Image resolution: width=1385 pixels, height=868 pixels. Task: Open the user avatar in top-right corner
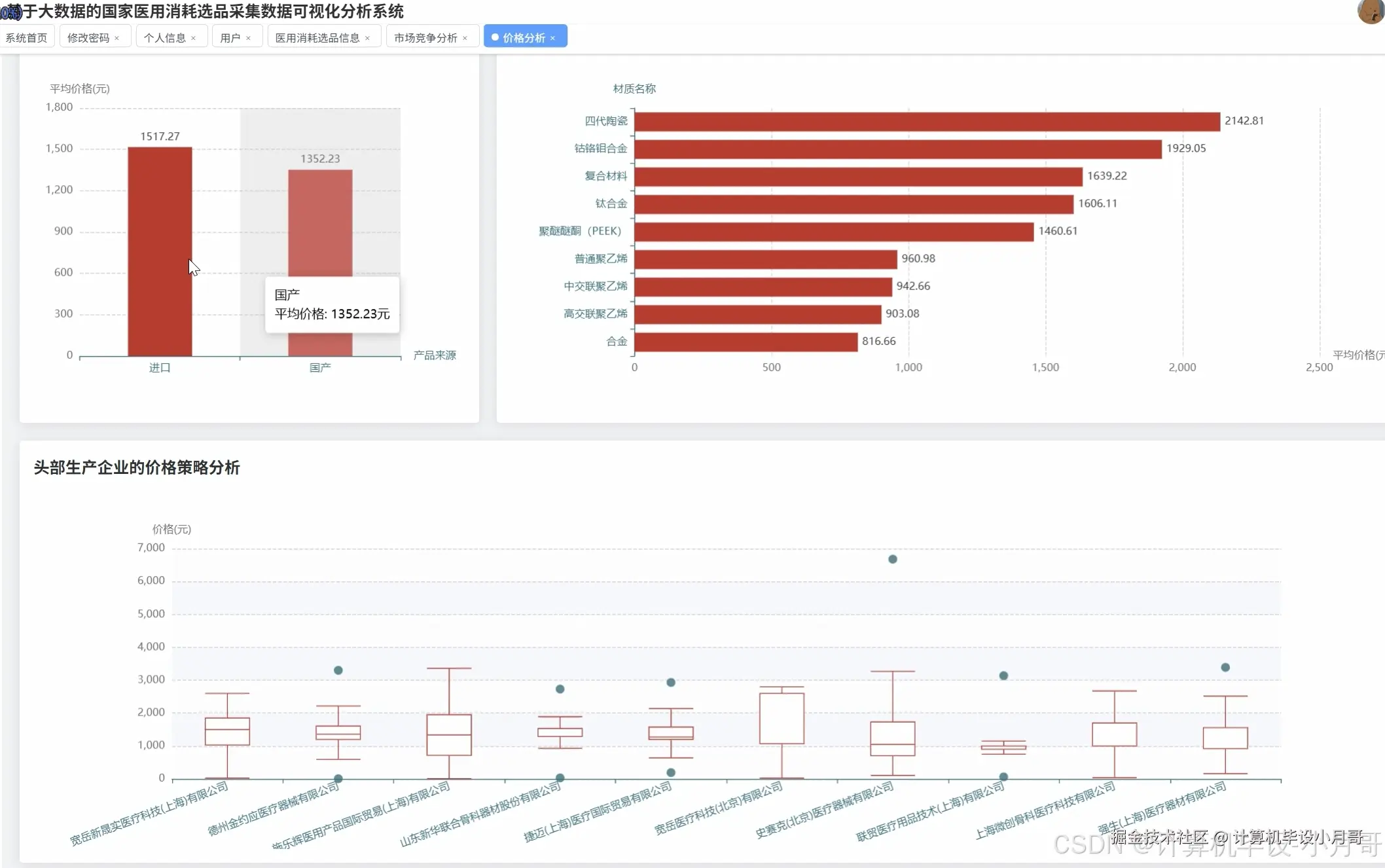click(1370, 11)
